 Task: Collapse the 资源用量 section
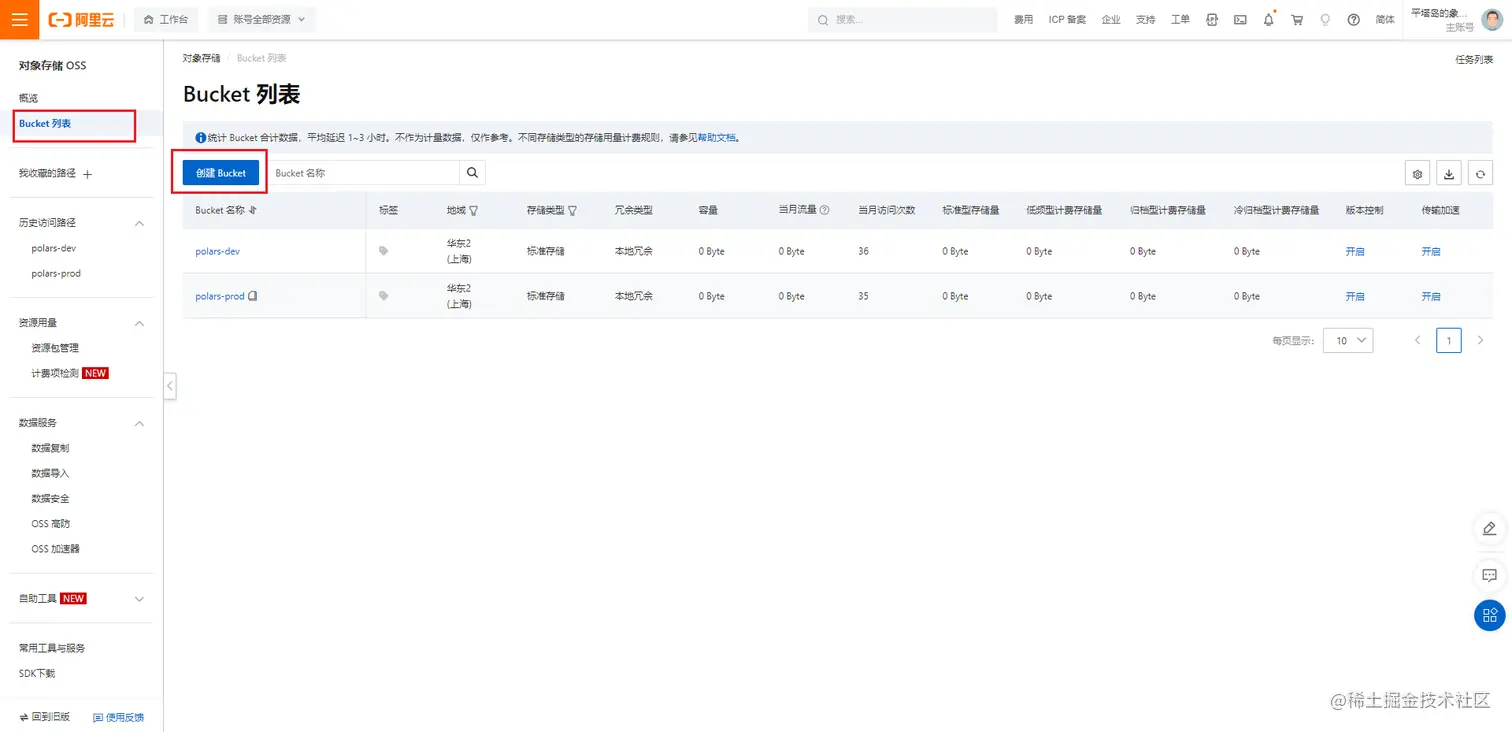coord(140,323)
